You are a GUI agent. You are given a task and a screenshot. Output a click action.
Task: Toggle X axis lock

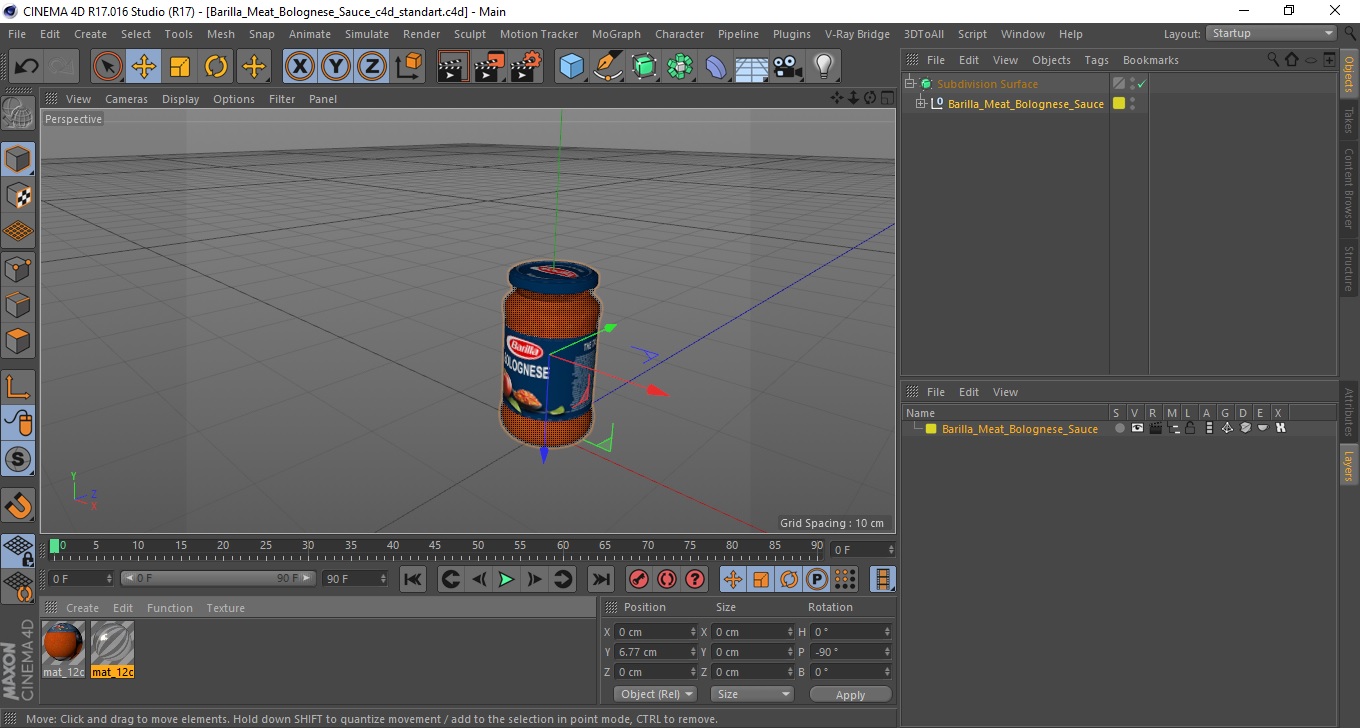click(300, 67)
